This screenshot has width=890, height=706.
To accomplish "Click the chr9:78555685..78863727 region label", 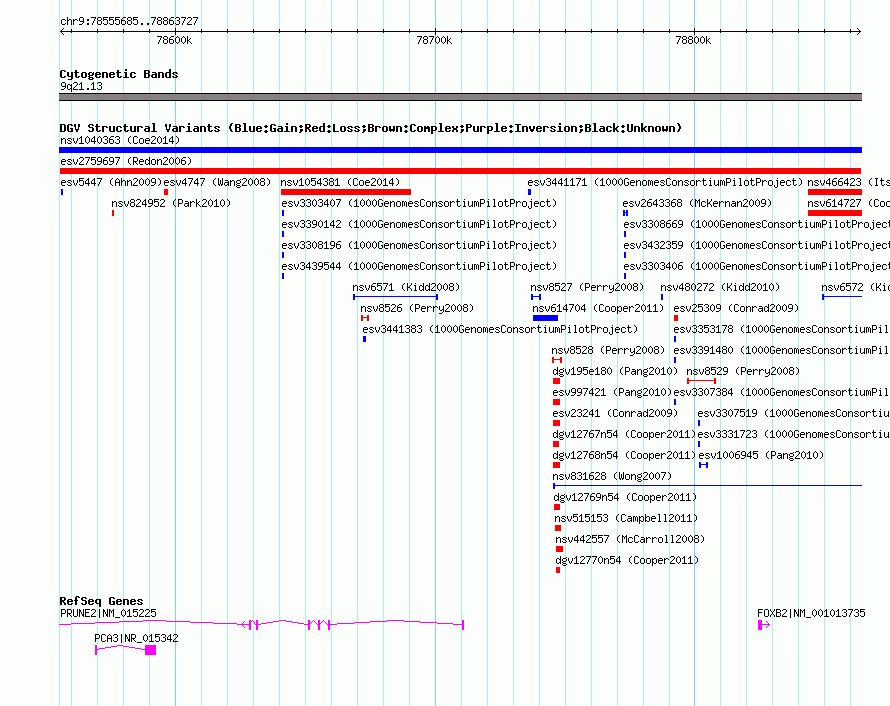I will [129, 21].
